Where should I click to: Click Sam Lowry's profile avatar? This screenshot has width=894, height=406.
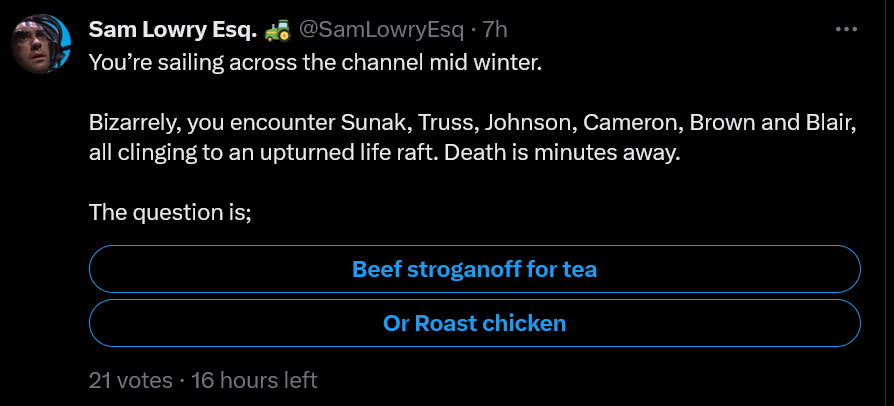pyautogui.click(x=40, y=44)
